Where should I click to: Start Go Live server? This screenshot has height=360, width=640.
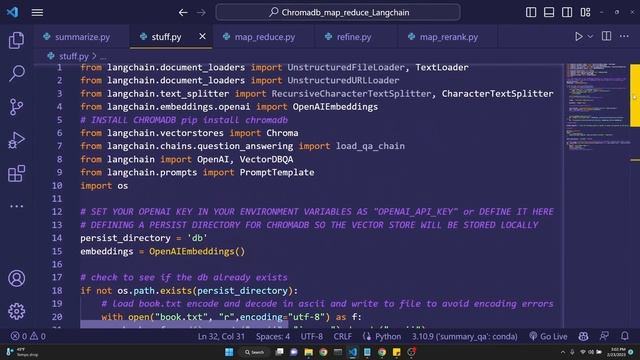(x=548, y=336)
